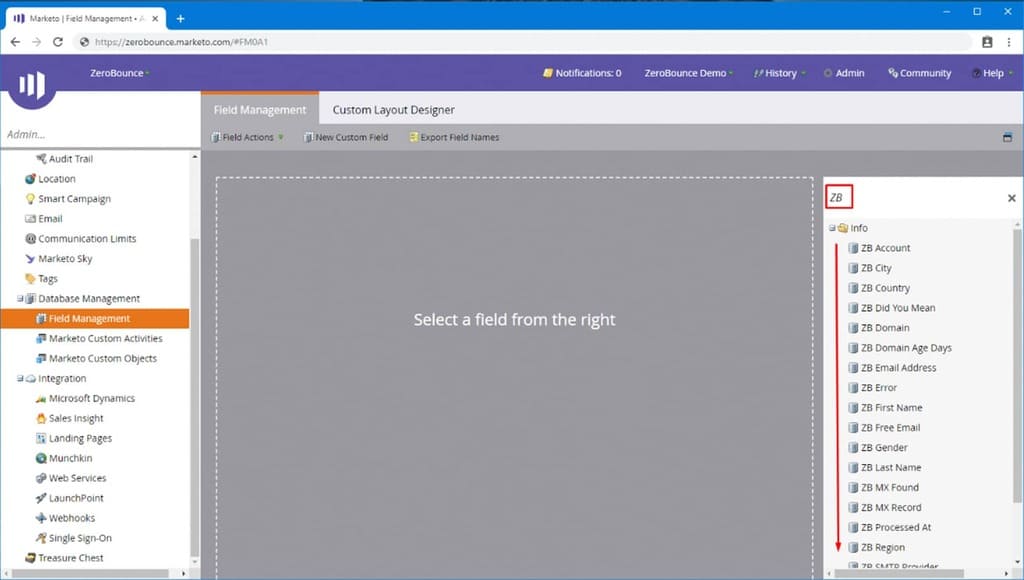Collapse the Database Management tree node
Screen dimensions: 1024x580
click(20, 298)
